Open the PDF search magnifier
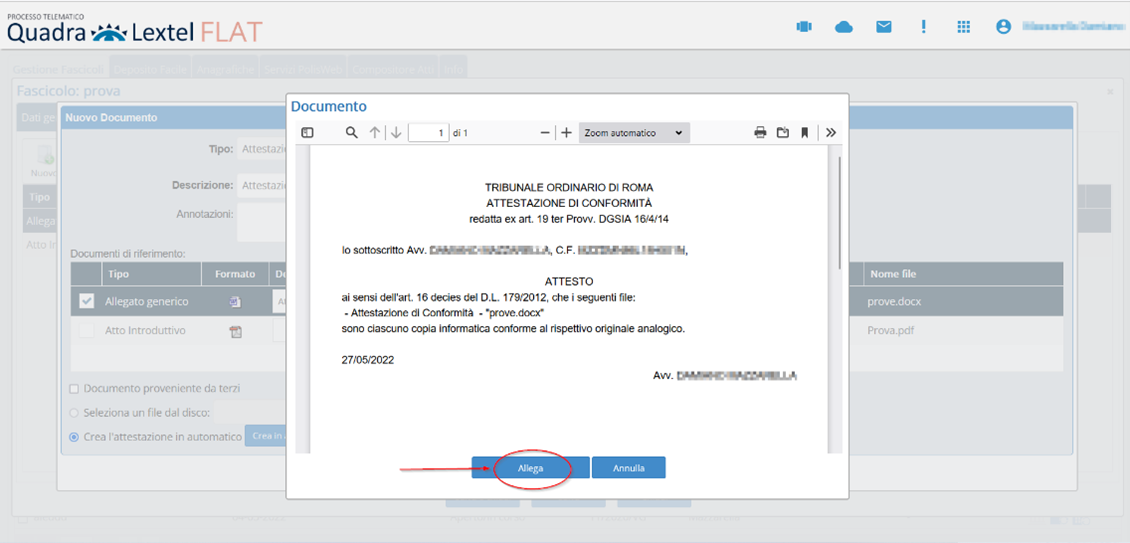Viewport: 1130px width, 543px height. click(x=351, y=132)
